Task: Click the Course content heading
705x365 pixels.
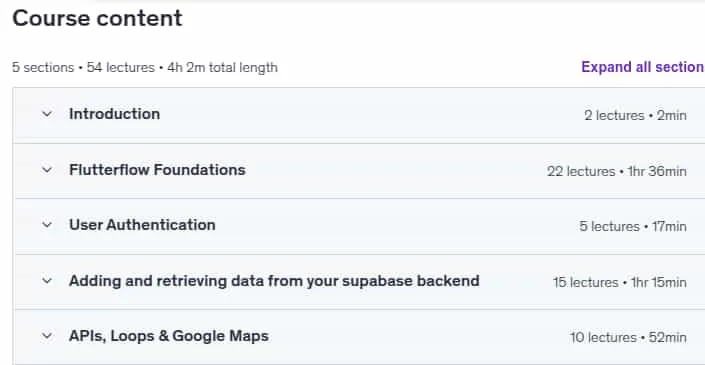Action: click(97, 18)
